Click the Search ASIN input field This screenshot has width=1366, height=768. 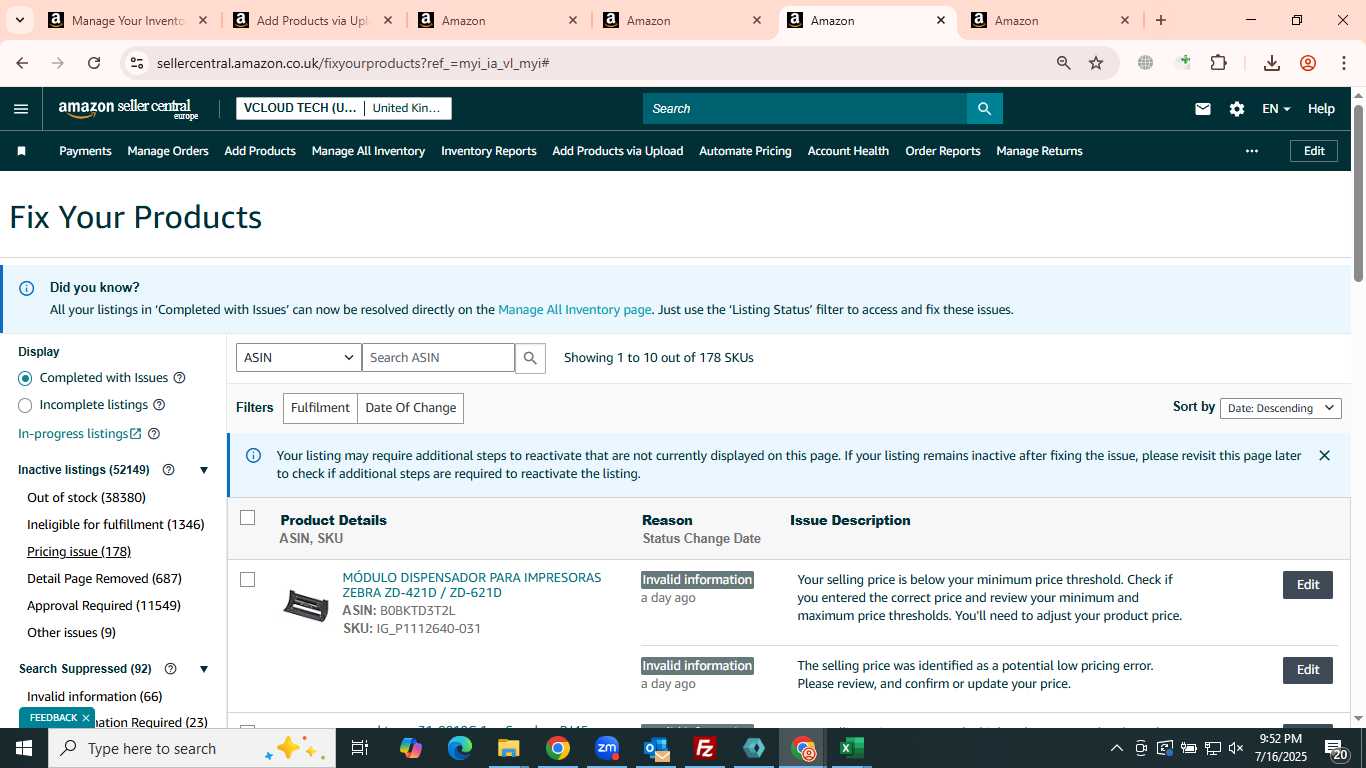click(x=438, y=358)
